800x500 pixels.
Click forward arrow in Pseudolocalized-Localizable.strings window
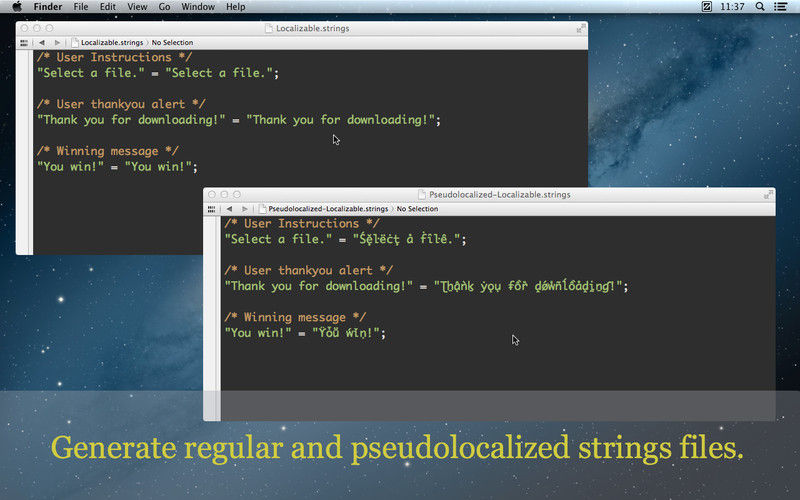[244, 209]
